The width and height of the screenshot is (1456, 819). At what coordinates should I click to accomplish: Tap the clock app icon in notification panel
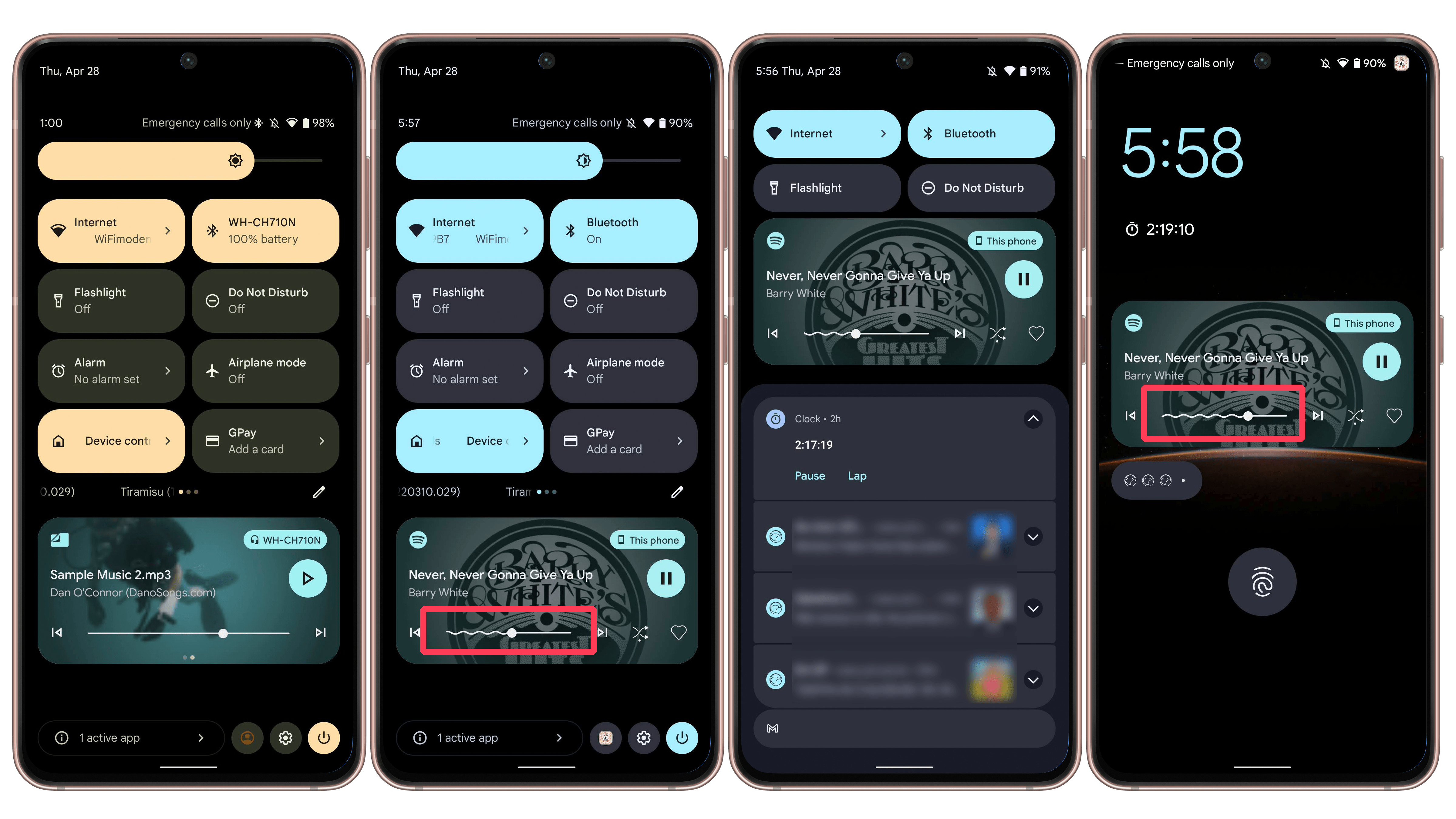[x=775, y=418]
